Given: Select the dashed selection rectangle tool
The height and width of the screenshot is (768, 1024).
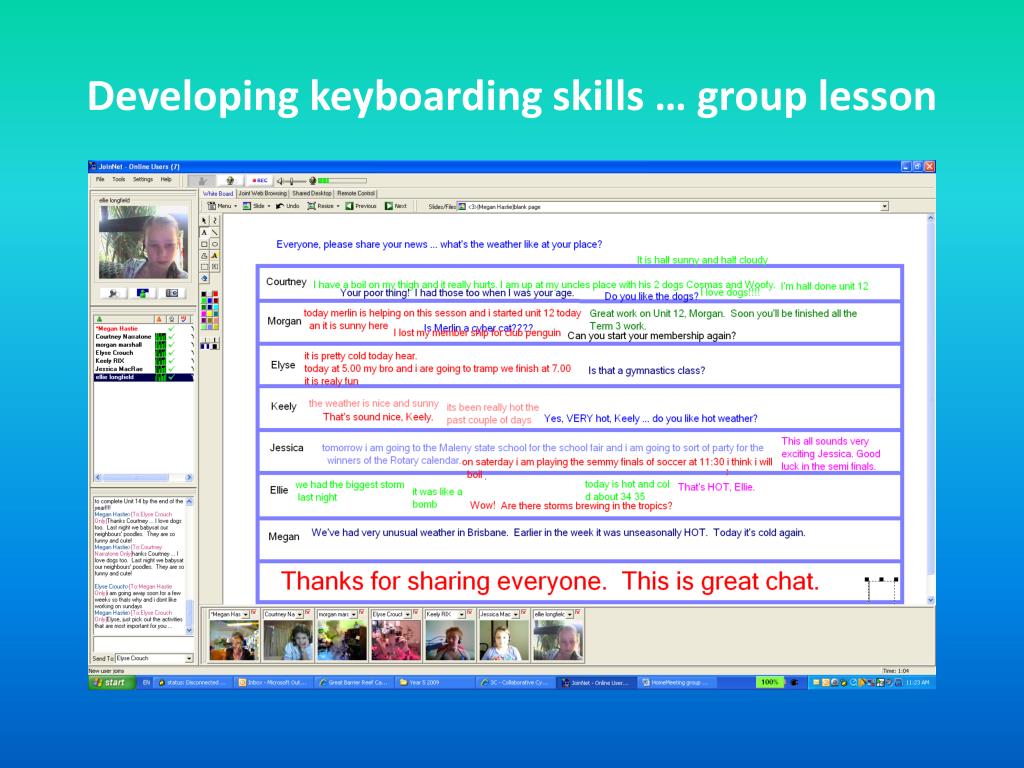Looking at the screenshot, I should [204, 266].
